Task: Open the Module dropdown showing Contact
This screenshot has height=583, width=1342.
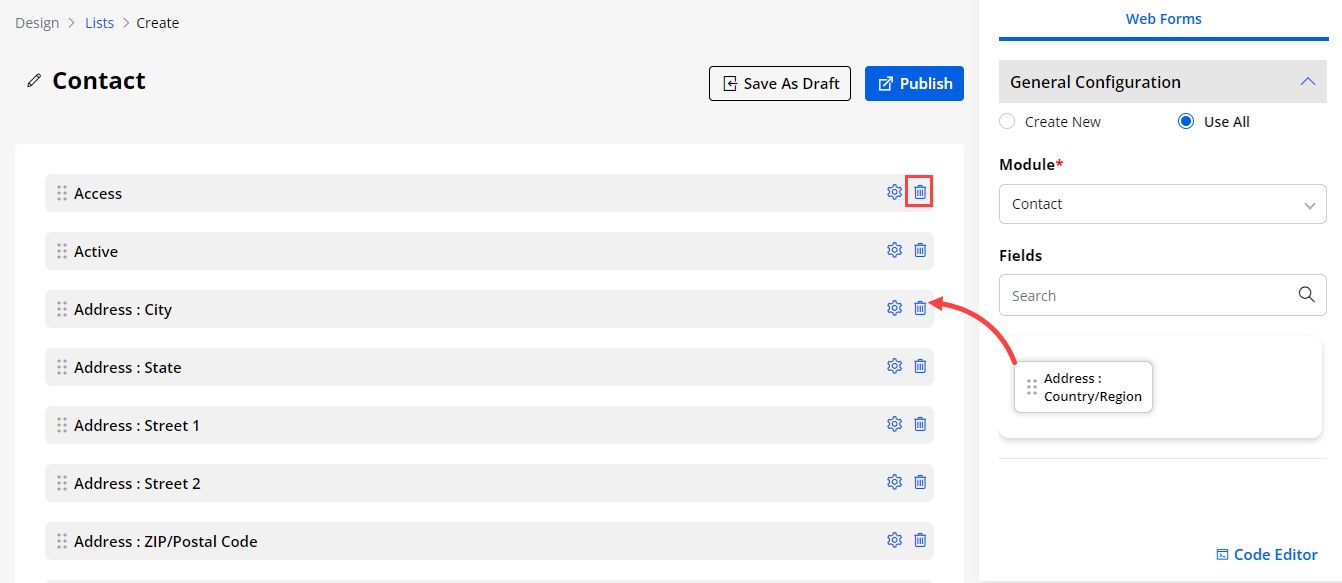Action: pos(1162,204)
